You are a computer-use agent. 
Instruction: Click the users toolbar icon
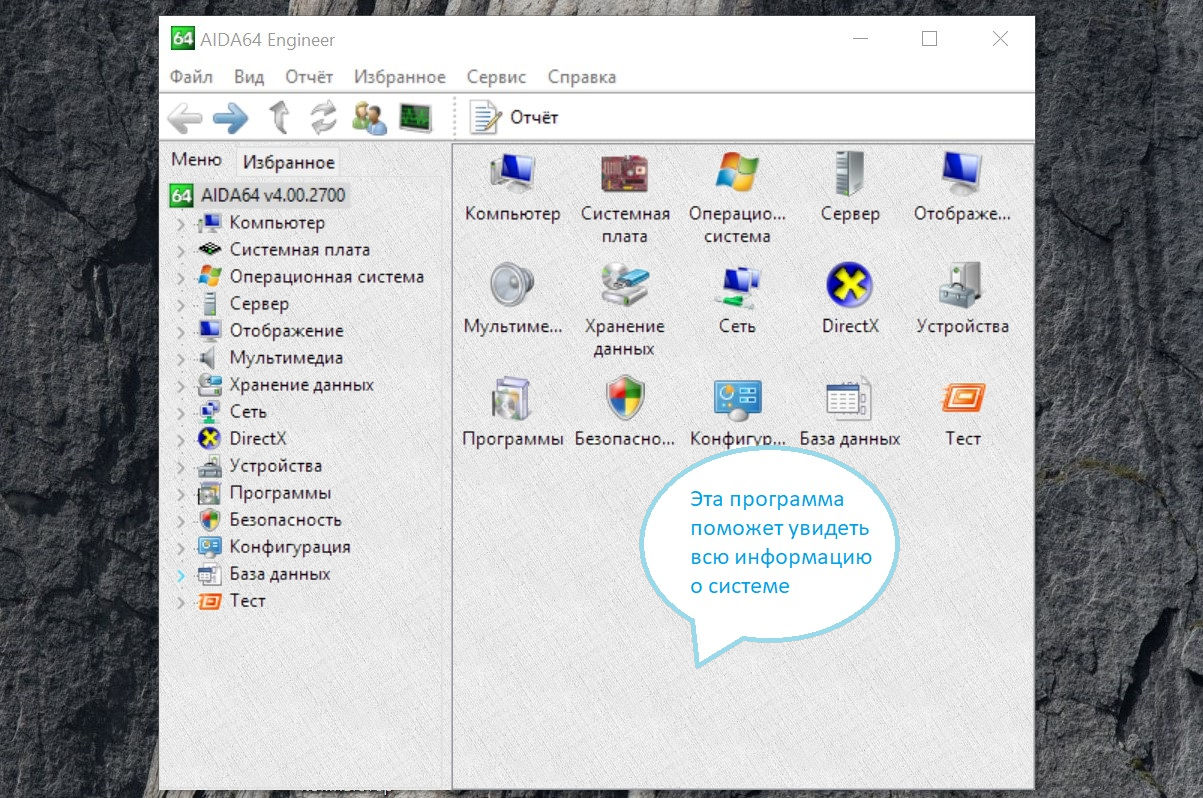point(369,118)
